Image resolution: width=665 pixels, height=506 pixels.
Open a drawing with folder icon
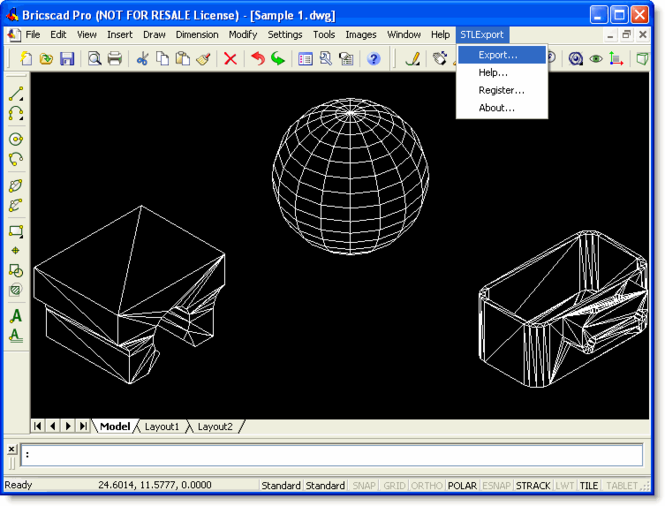coord(46,59)
